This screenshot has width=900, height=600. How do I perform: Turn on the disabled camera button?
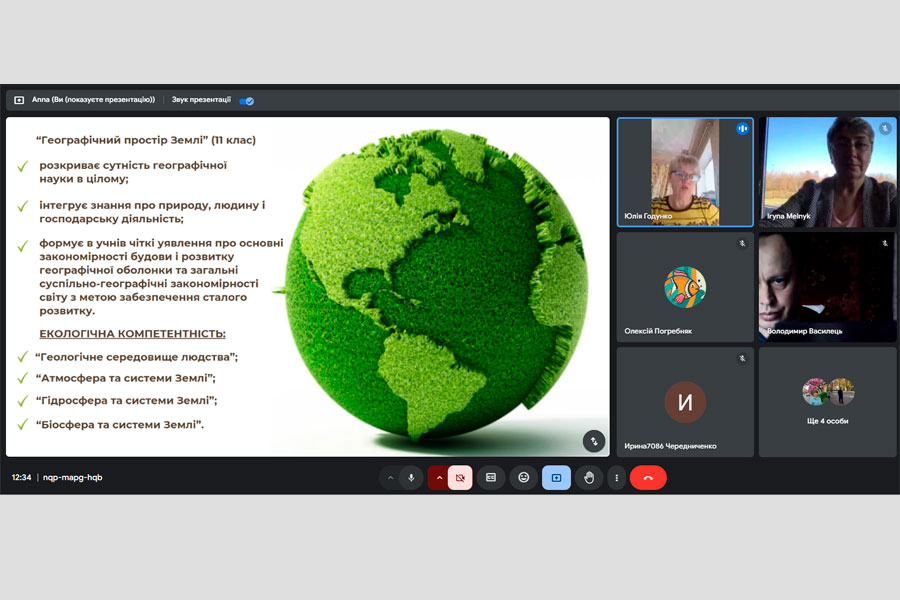460,478
